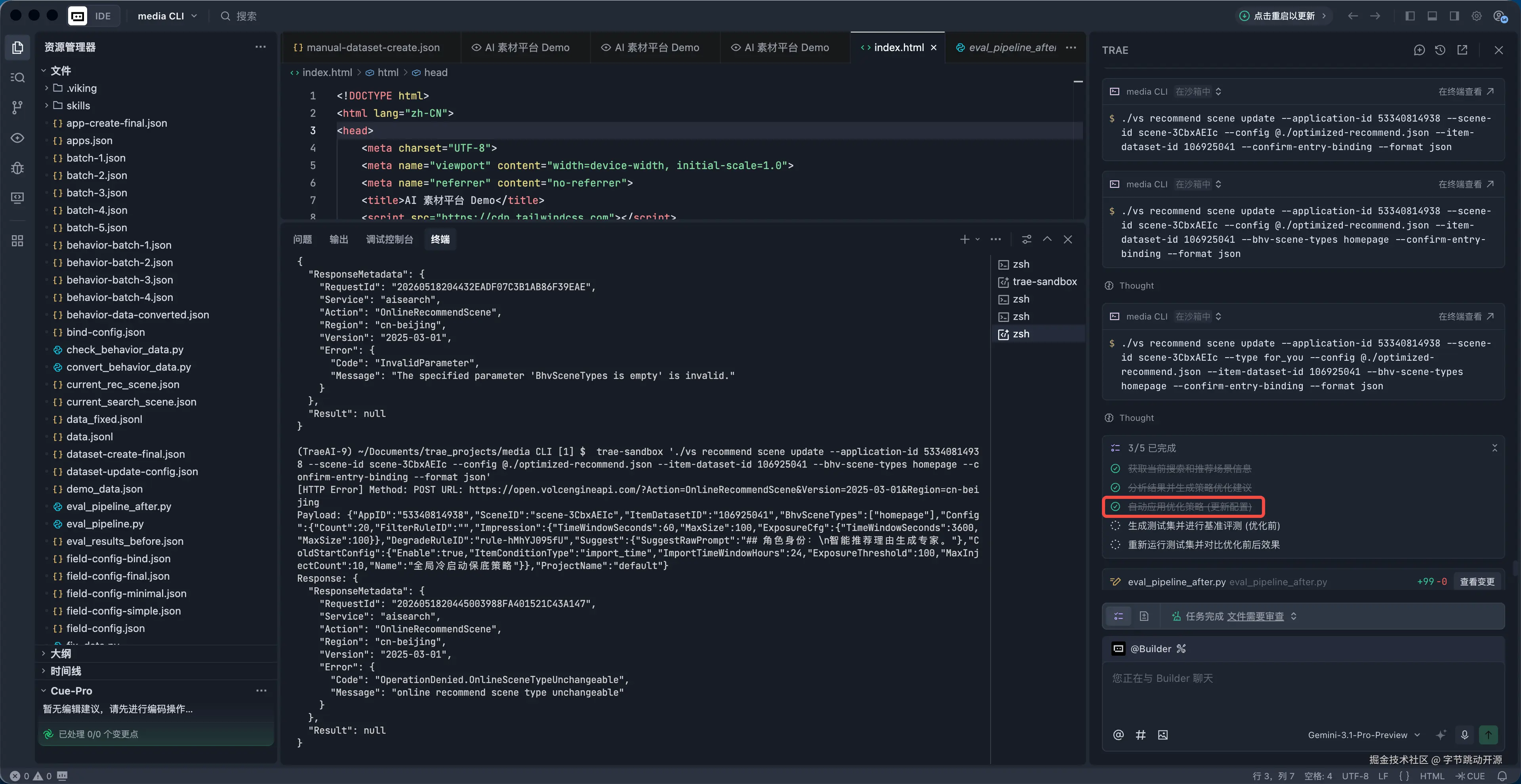This screenshot has width=1521, height=784.
Task: Click the microphone voice input icon
Action: [x=1464, y=735]
